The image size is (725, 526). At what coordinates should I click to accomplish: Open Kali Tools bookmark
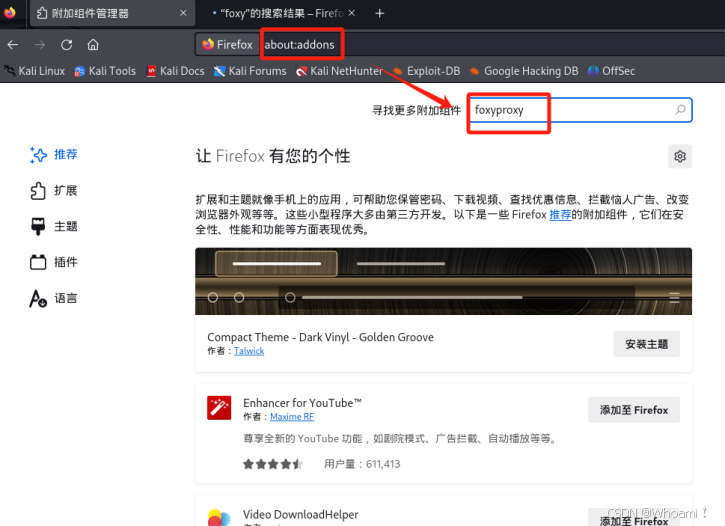[x=105, y=71]
